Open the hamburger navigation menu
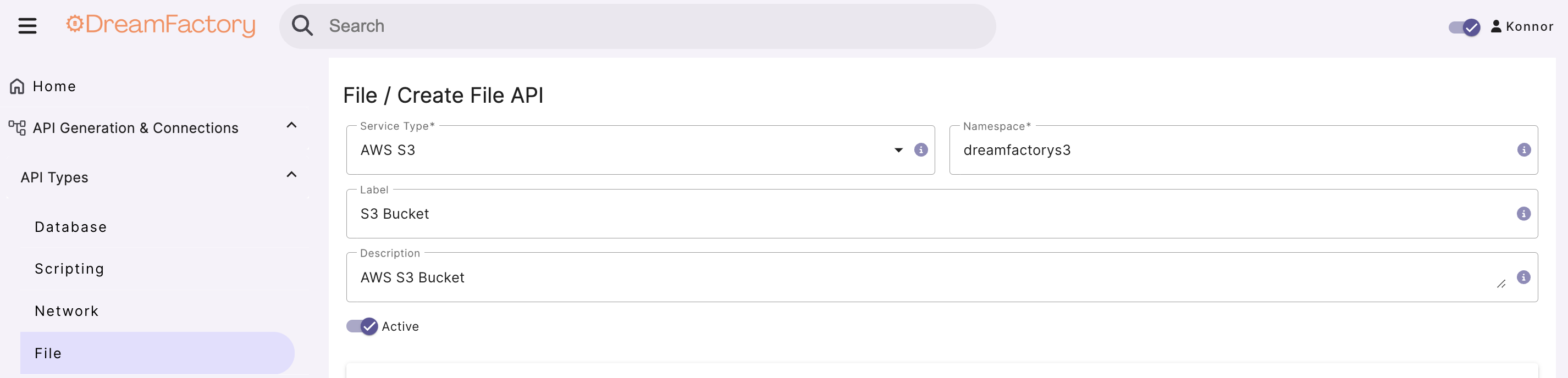Screen dimensions: 1568x378 [27, 26]
